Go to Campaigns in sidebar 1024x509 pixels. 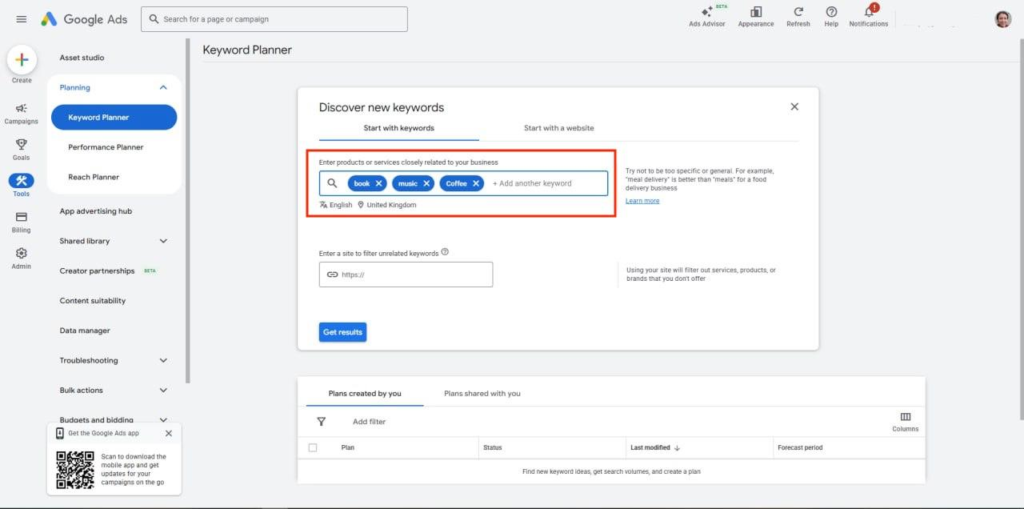(x=22, y=113)
